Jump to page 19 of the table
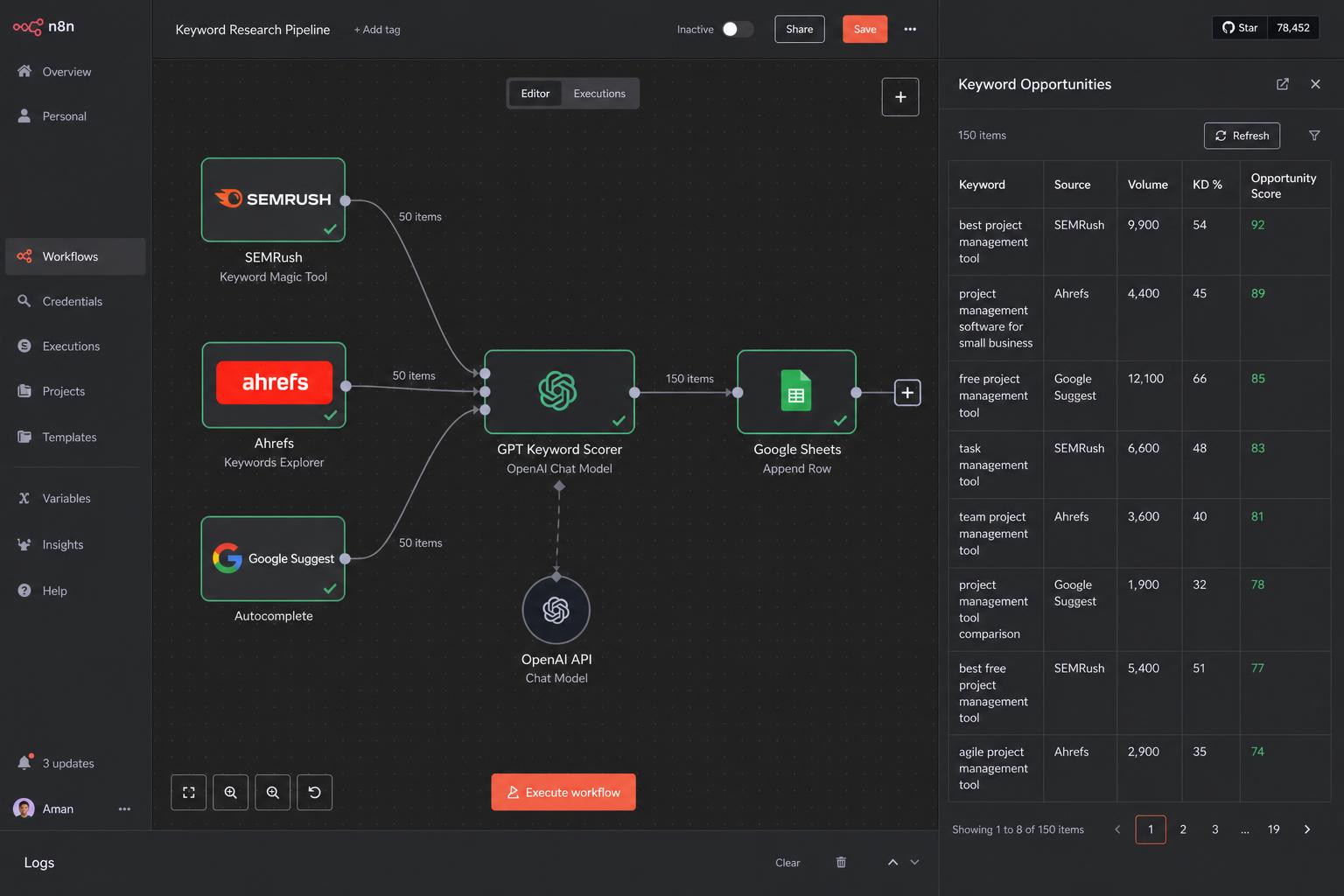 pyautogui.click(x=1274, y=829)
